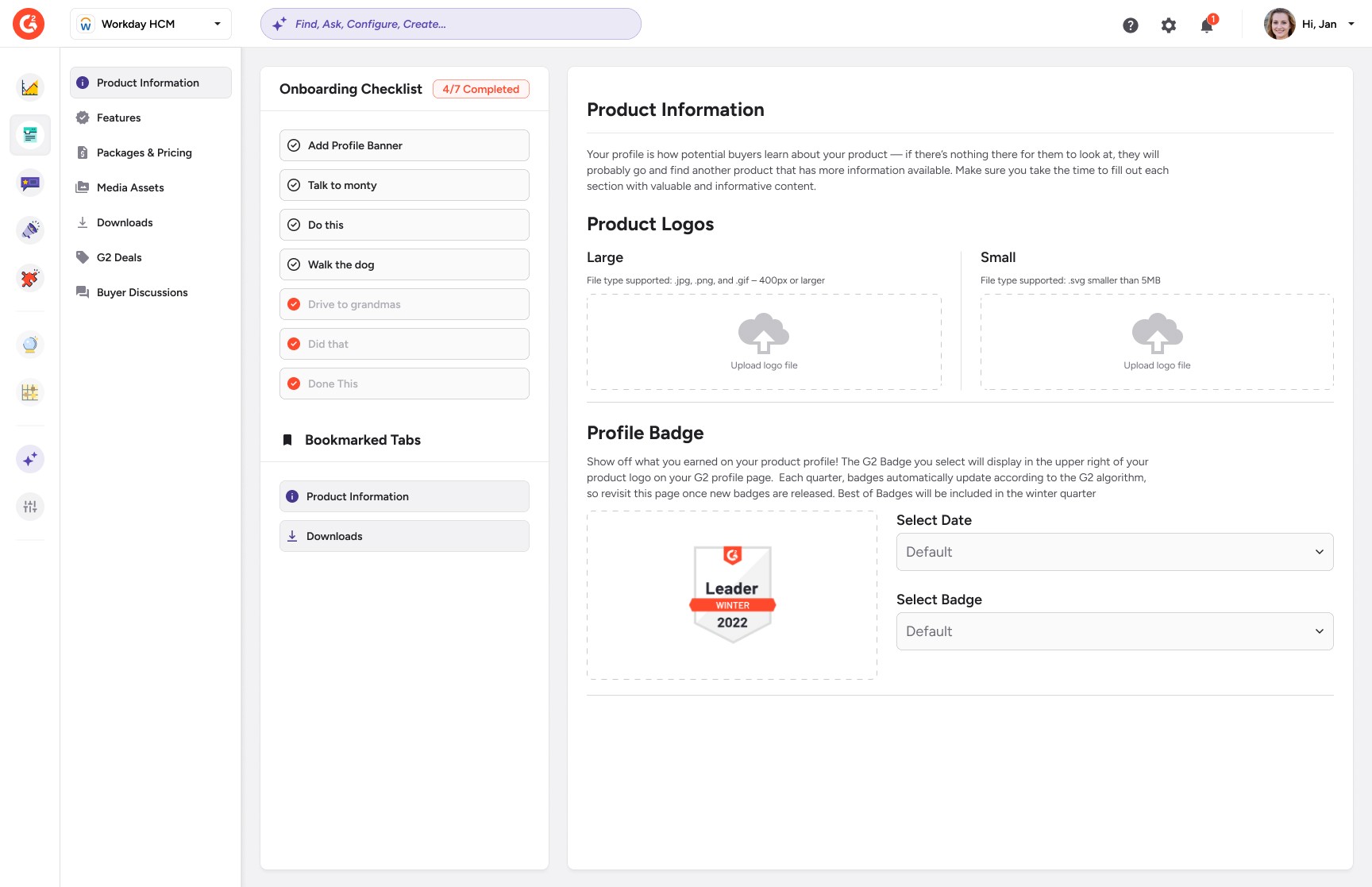Open the red puzzle integrations sidebar icon

[30, 278]
